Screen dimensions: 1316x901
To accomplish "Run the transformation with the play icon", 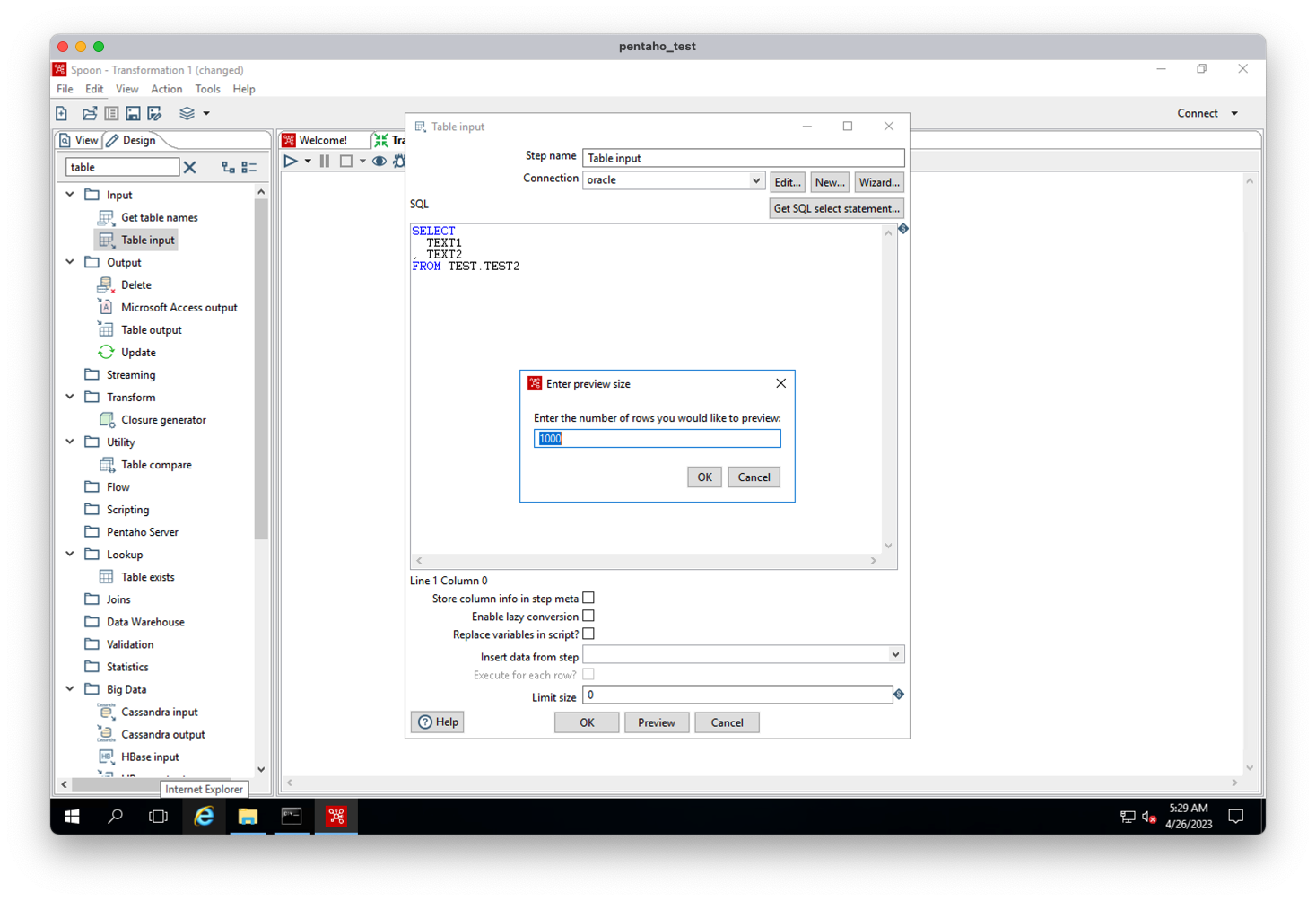I will (291, 162).
